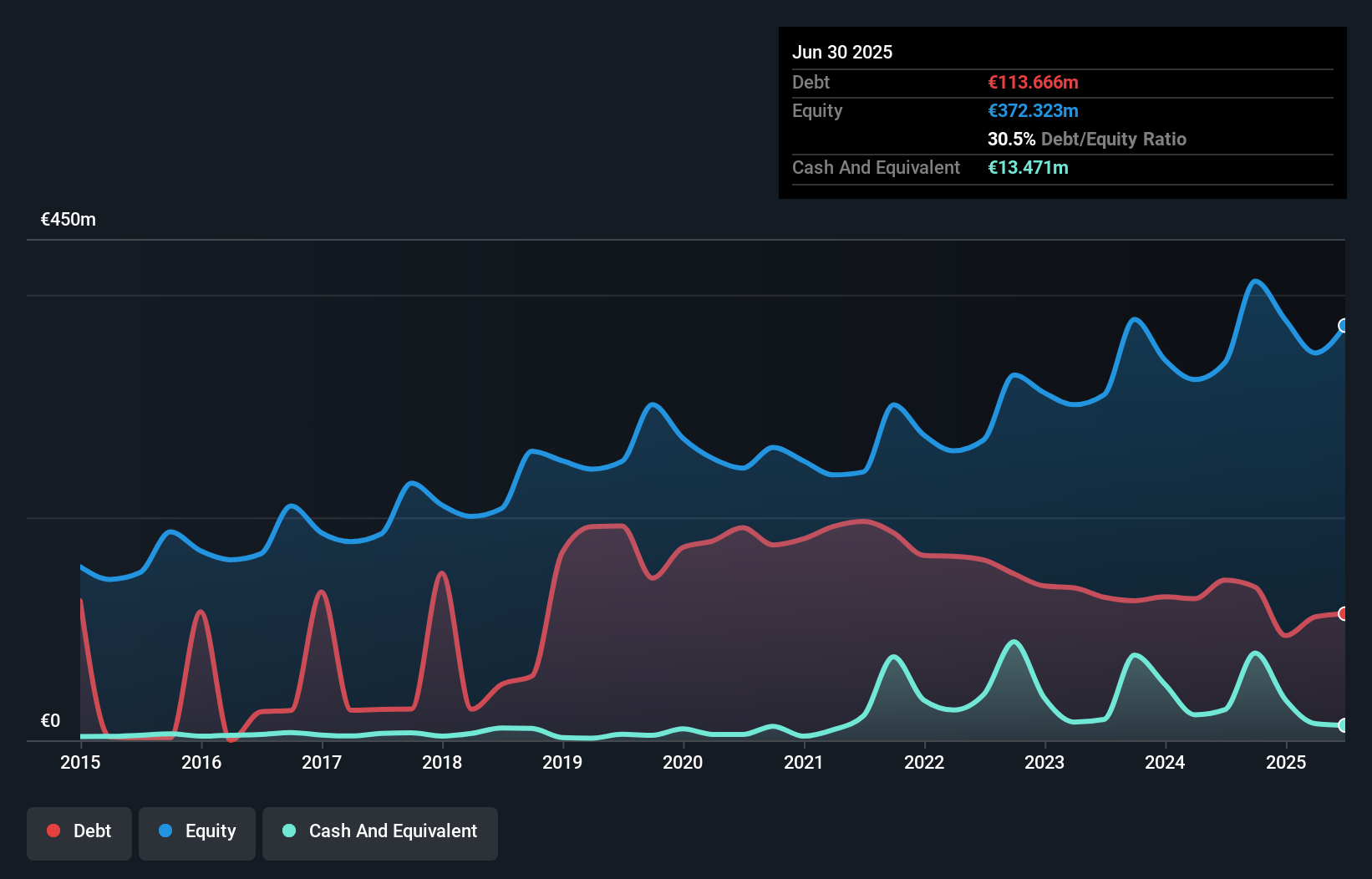Click the €372.323m Equity value in tooltip
Image resolution: width=1372 pixels, height=879 pixels.
(1033, 110)
